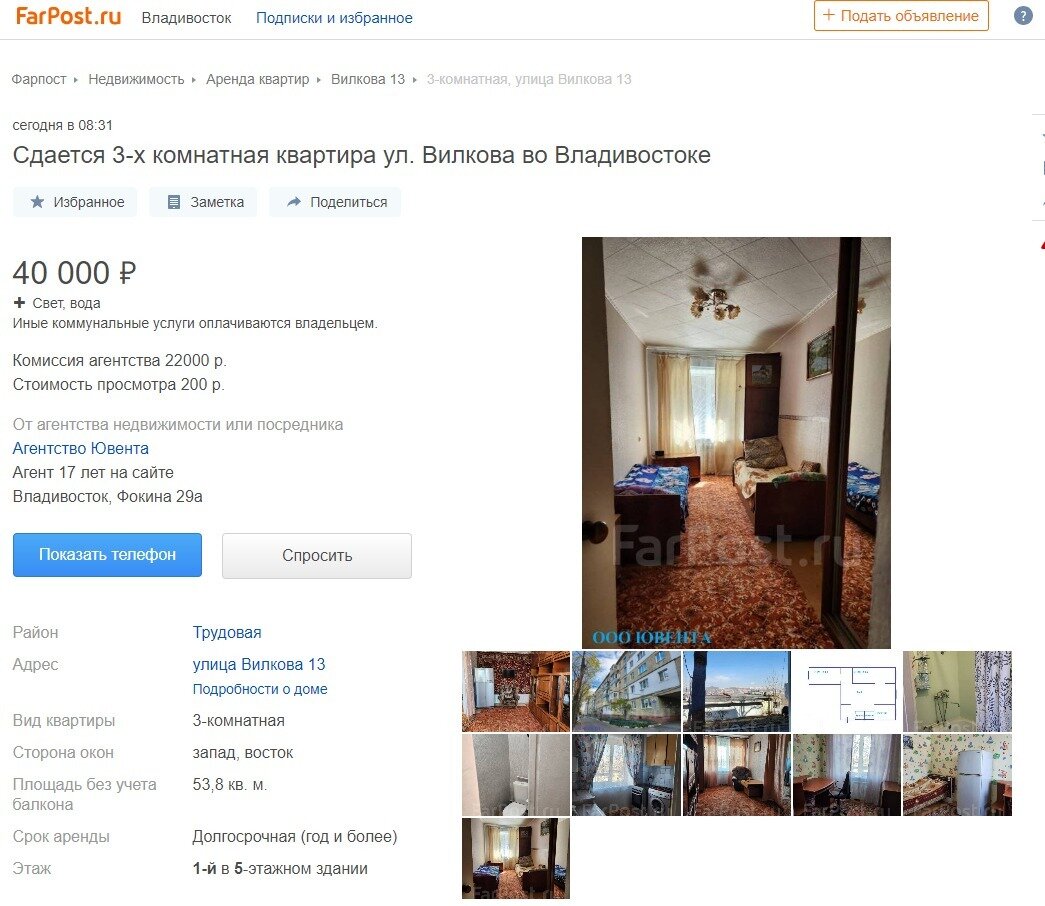
Task: Open the main bedroom photo
Action: tap(736, 443)
